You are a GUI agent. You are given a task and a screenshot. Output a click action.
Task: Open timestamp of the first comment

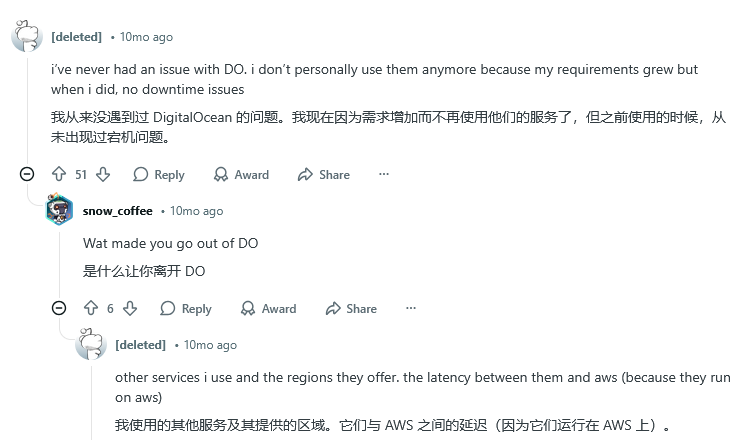[x=146, y=37]
